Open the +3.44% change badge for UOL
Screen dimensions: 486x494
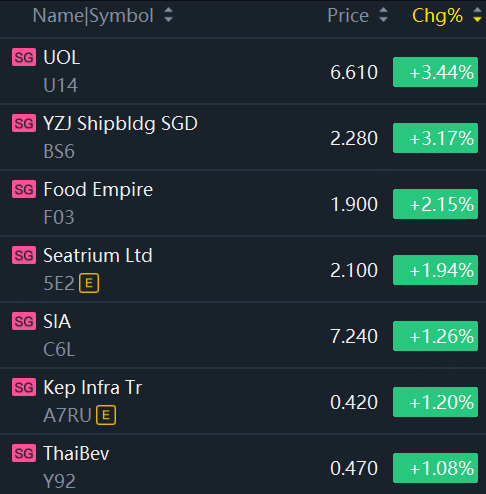(435, 72)
